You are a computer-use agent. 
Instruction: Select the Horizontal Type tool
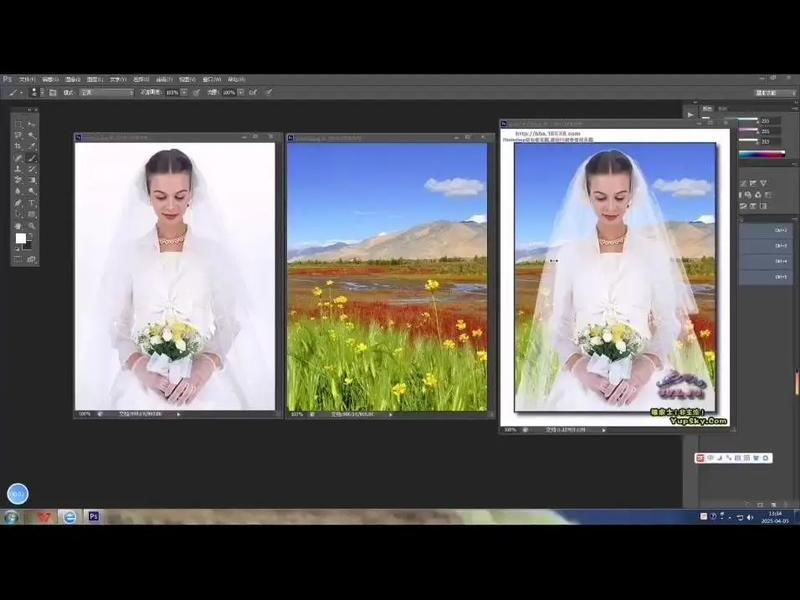[32, 203]
